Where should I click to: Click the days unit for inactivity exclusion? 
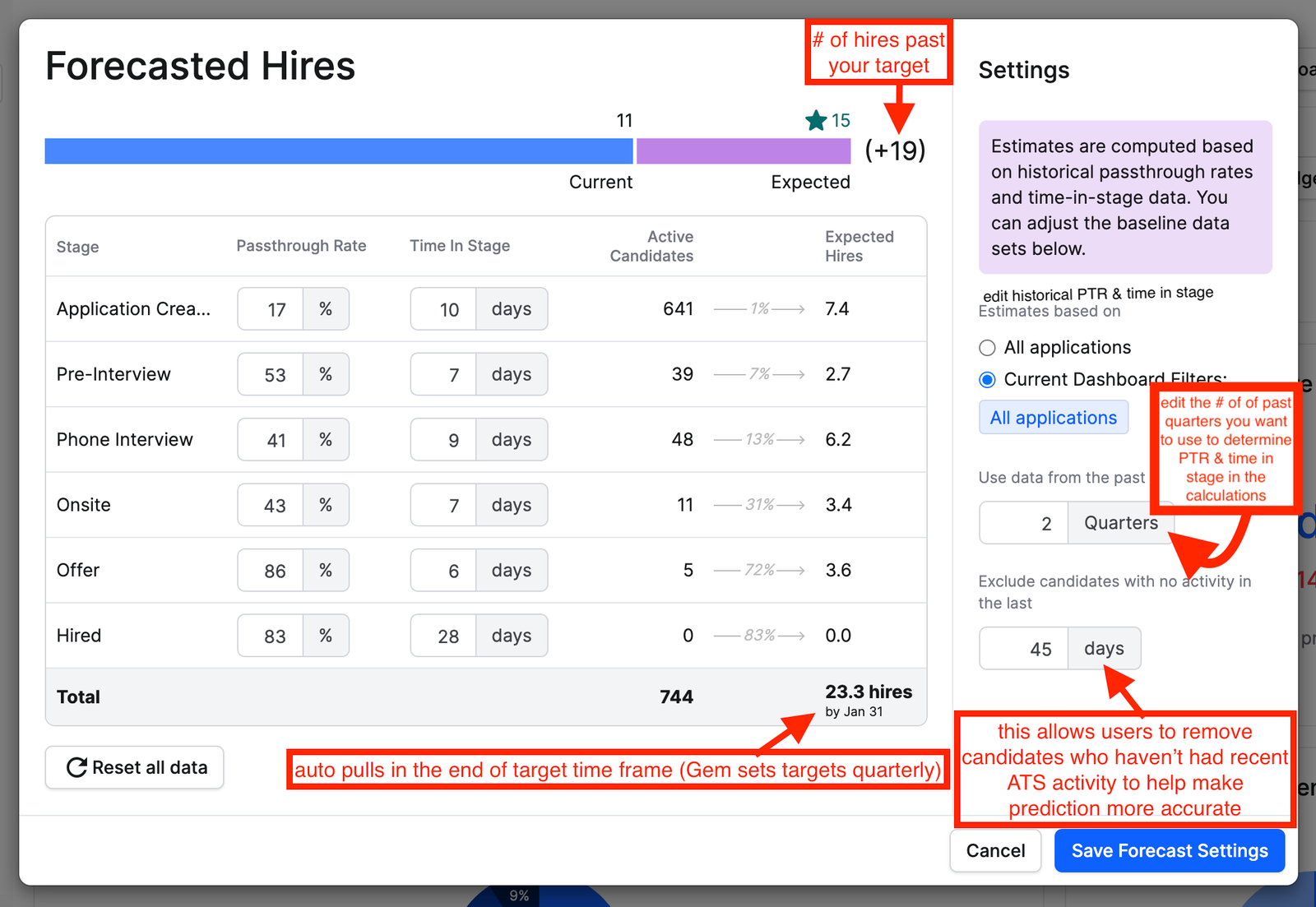(x=1104, y=649)
